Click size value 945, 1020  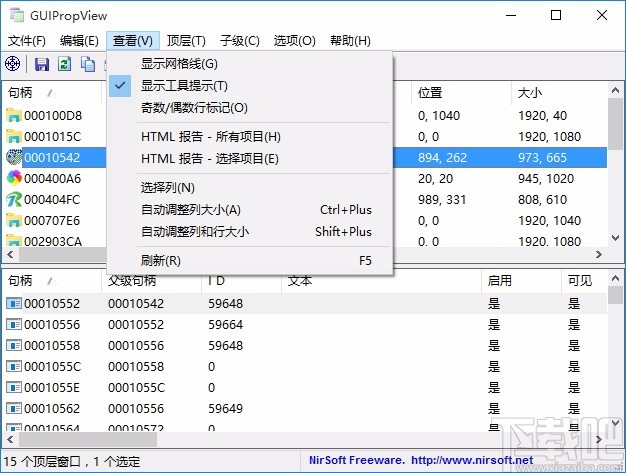coord(546,178)
